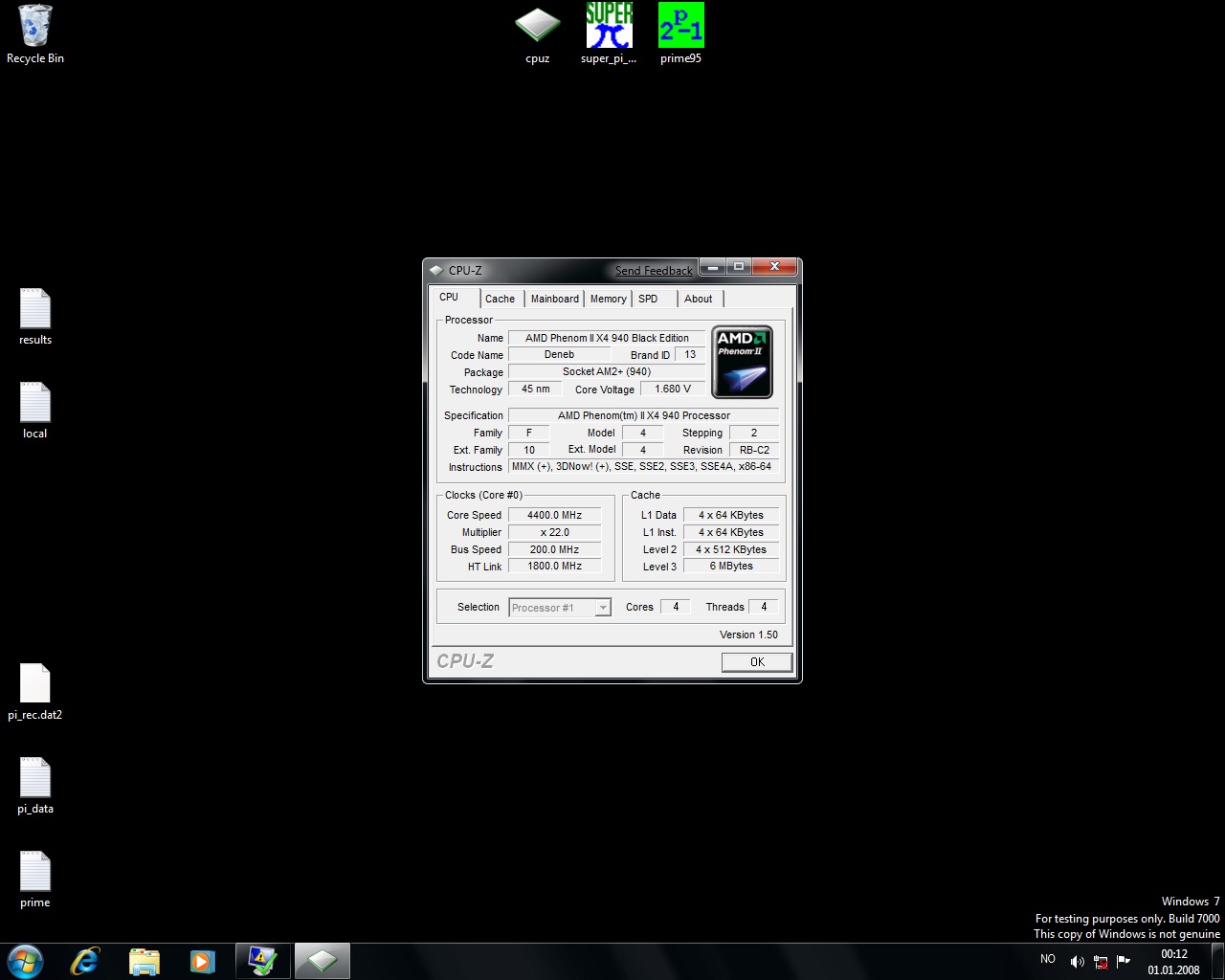Click the Revision value RB-C2
The image size is (1225, 980).
pyautogui.click(x=754, y=450)
